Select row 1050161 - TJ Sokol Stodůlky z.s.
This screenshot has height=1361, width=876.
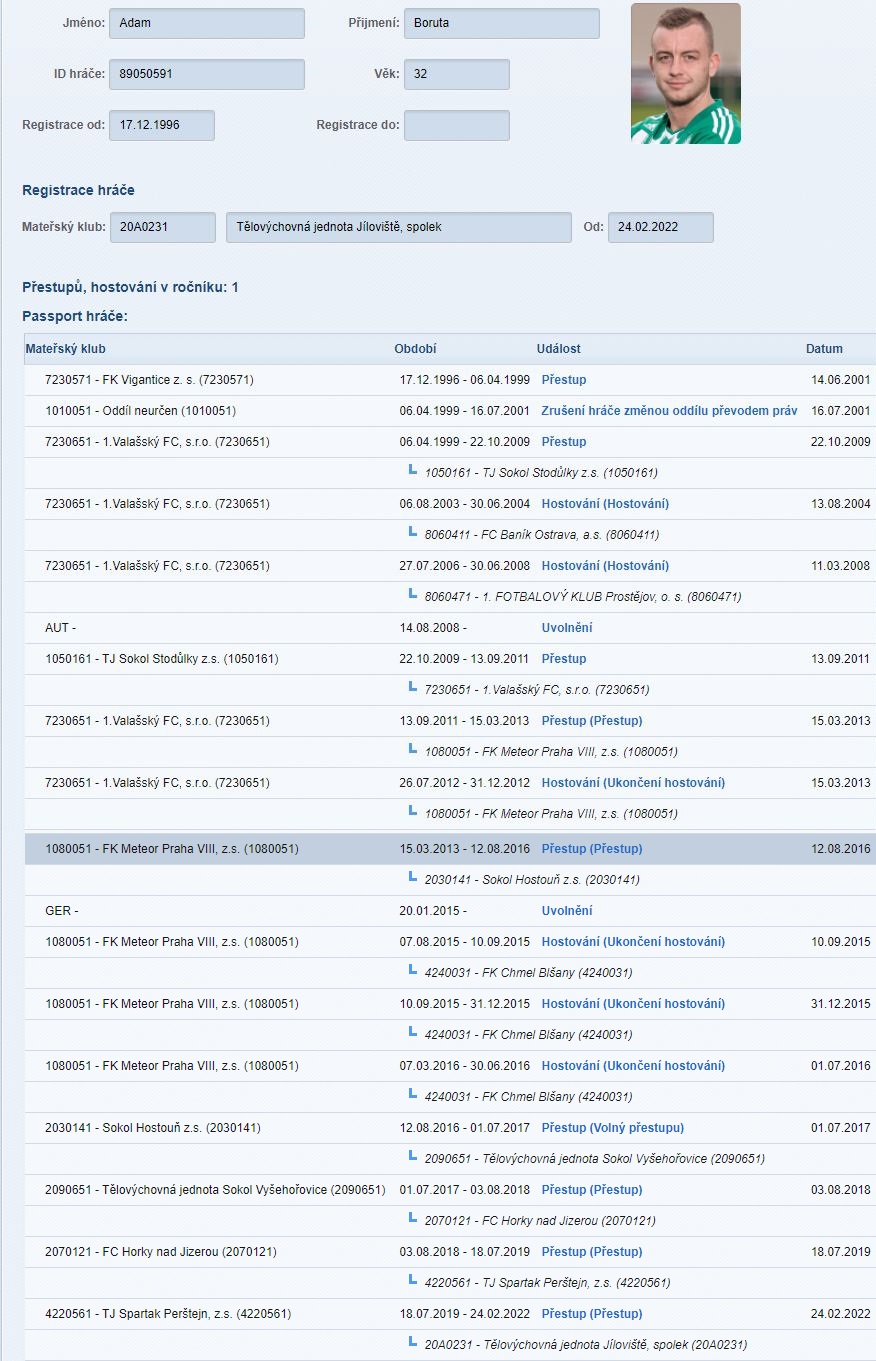coord(450,659)
